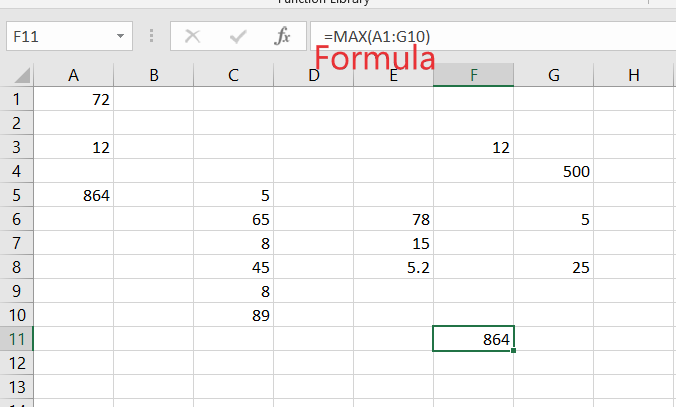Click cell C8 containing 45
This screenshot has height=407, width=676.
click(x=234, y=267)
